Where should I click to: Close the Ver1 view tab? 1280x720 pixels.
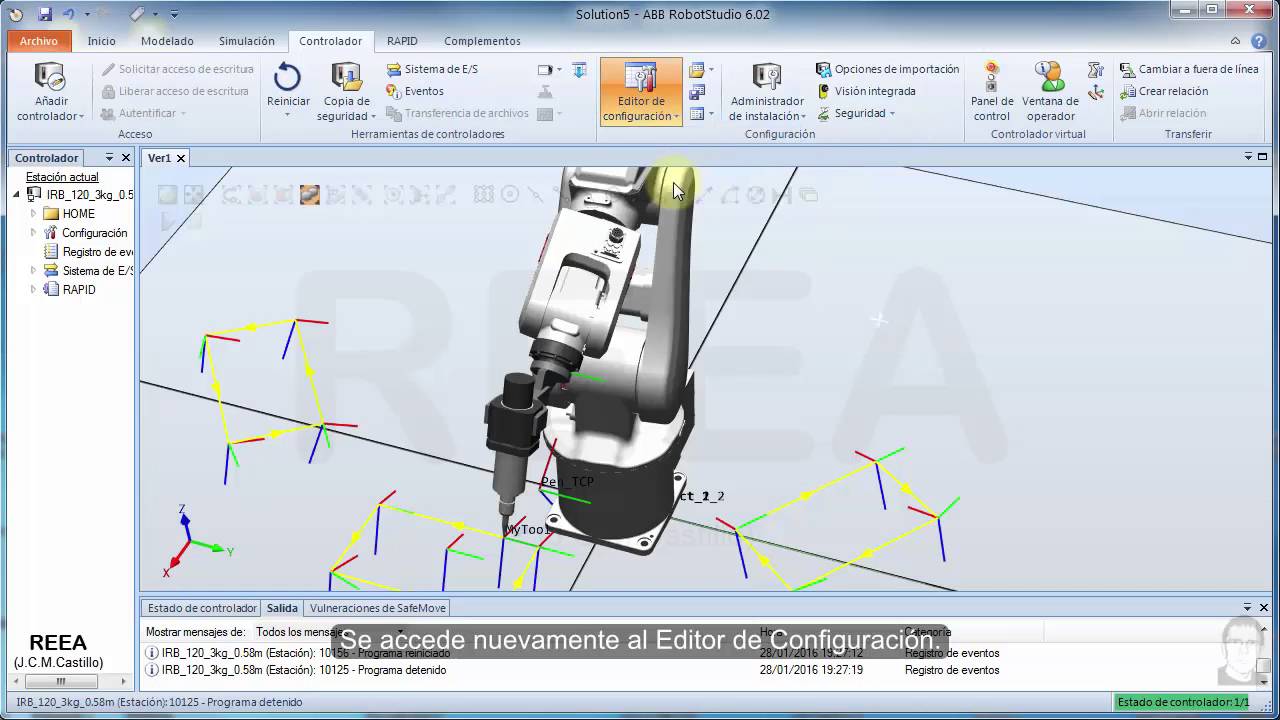pyautogui.click(x=182, y=158)
